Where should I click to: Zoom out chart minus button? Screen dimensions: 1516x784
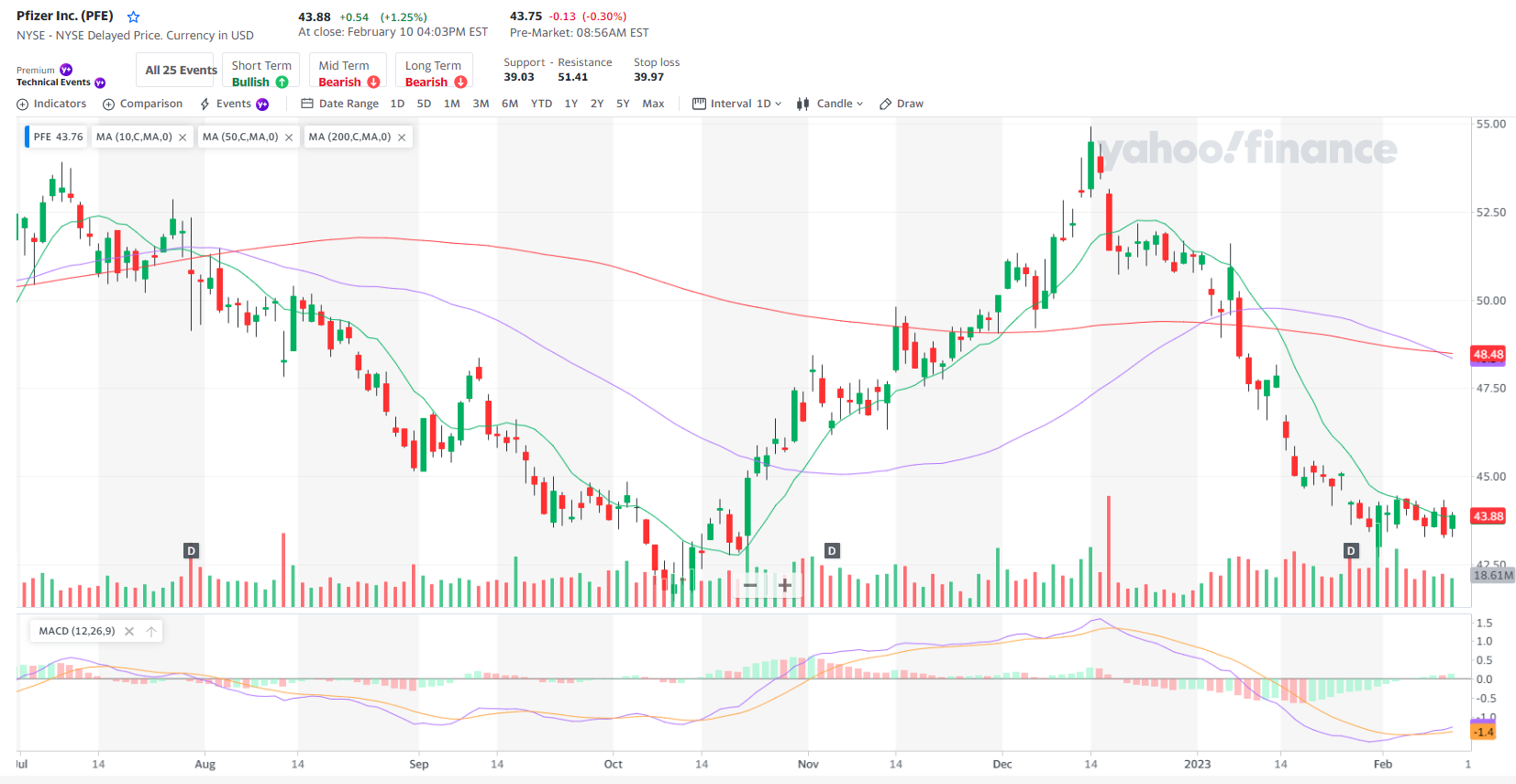click(x=750, y=585)
